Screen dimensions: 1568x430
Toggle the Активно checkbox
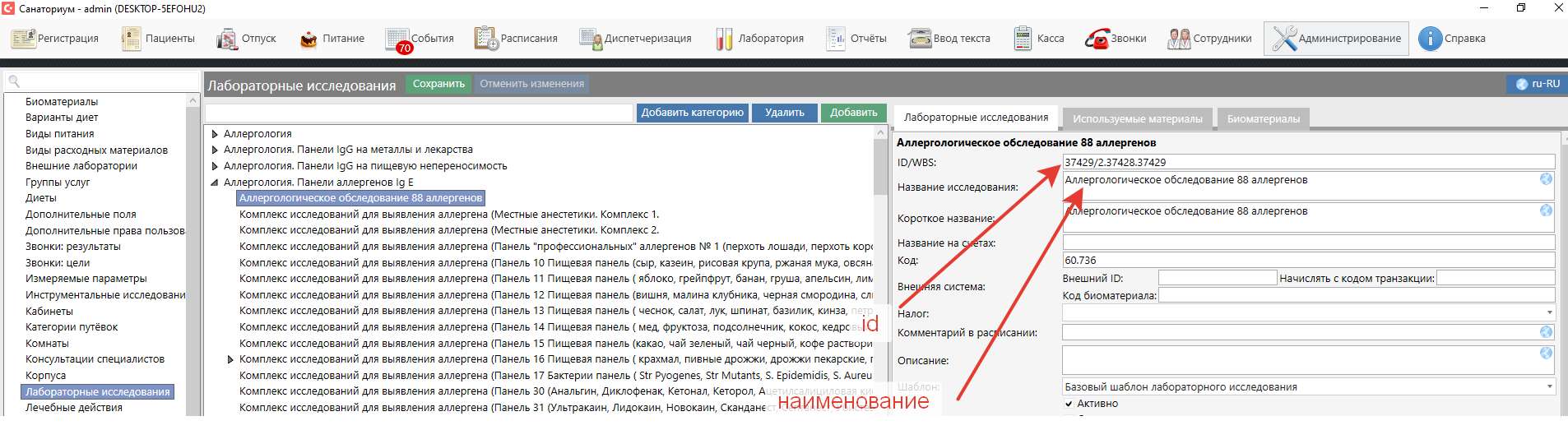coord(1069,404)
